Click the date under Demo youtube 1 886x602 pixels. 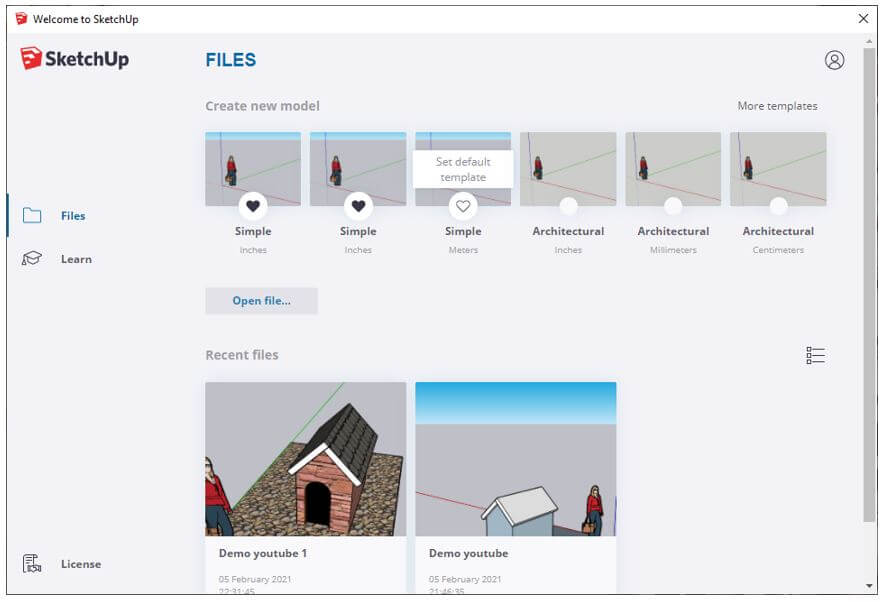(x=255, y=579)
